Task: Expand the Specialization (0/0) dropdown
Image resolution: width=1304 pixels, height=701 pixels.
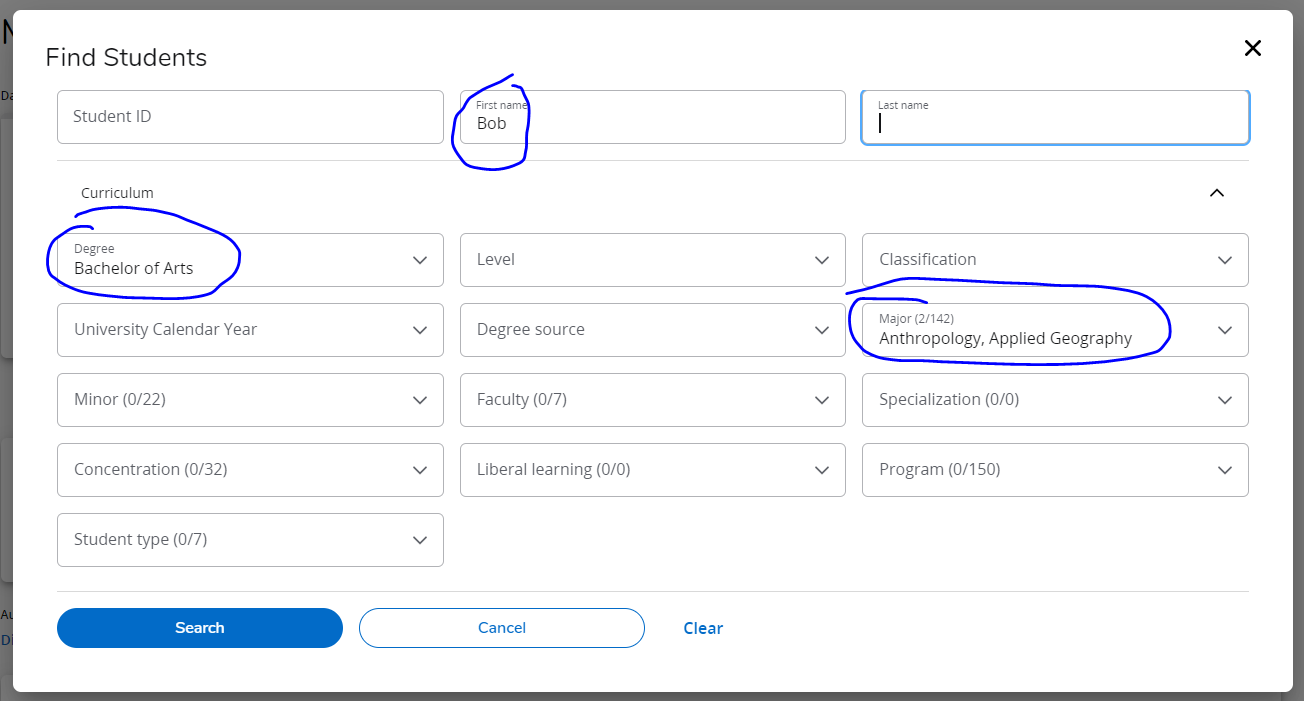Action: point(1055,400)
